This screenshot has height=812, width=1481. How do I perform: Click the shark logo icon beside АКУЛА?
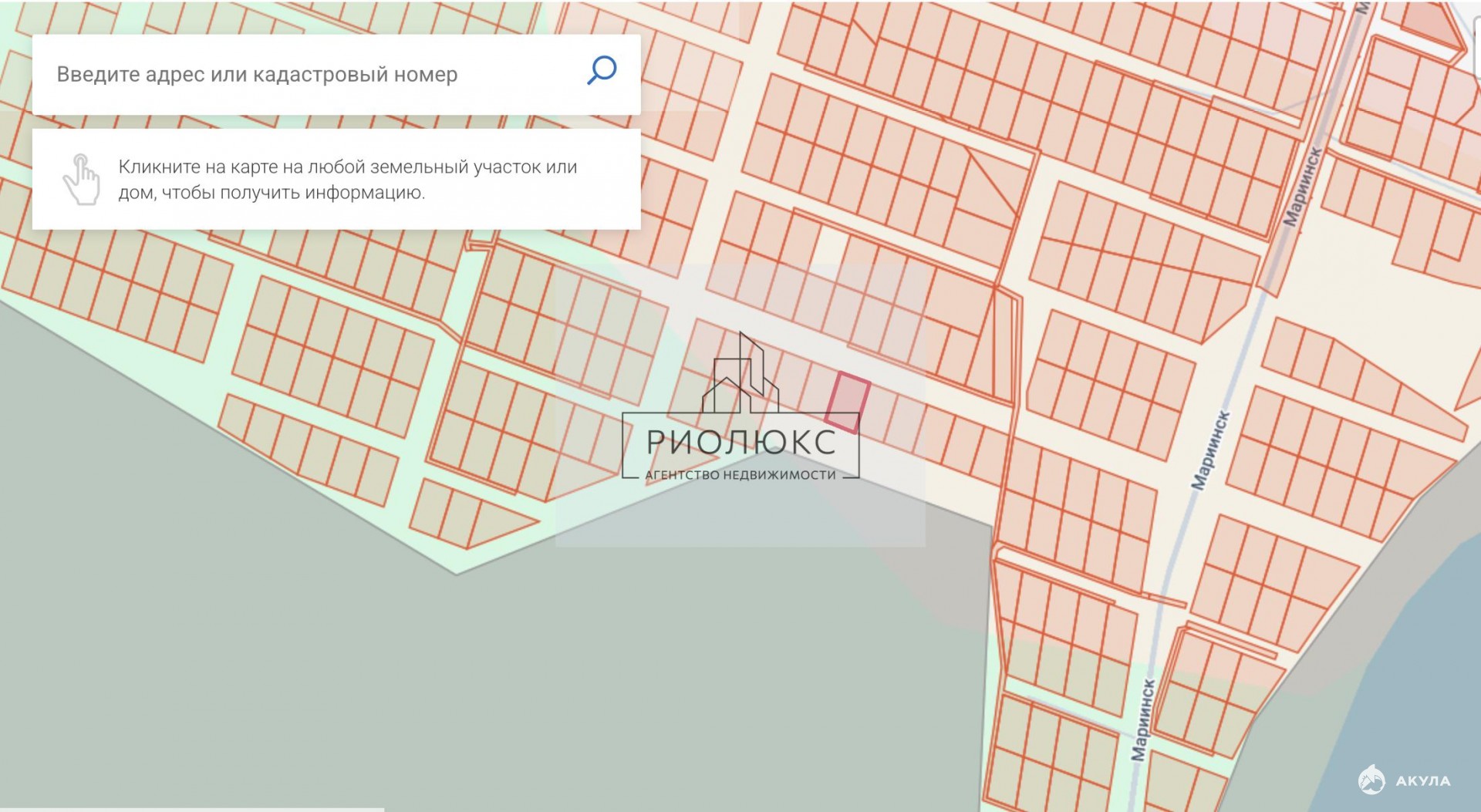tap(1371, 780)
